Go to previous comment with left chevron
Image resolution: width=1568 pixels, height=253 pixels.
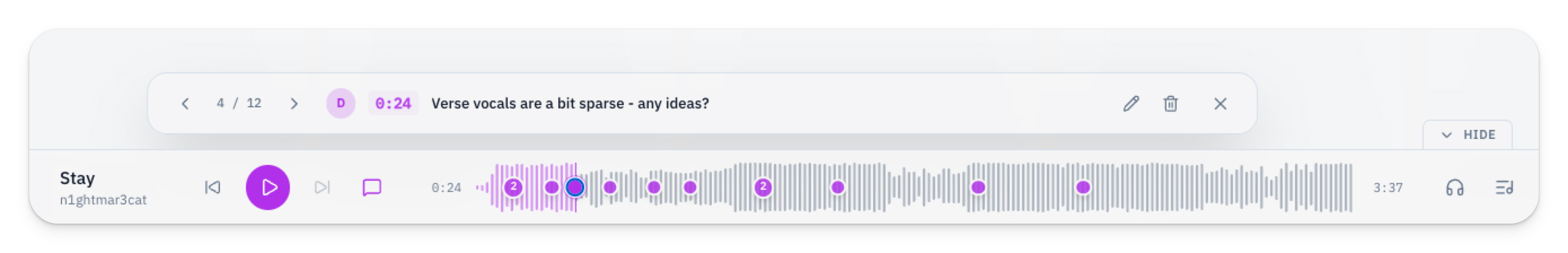tap(185, 104)
